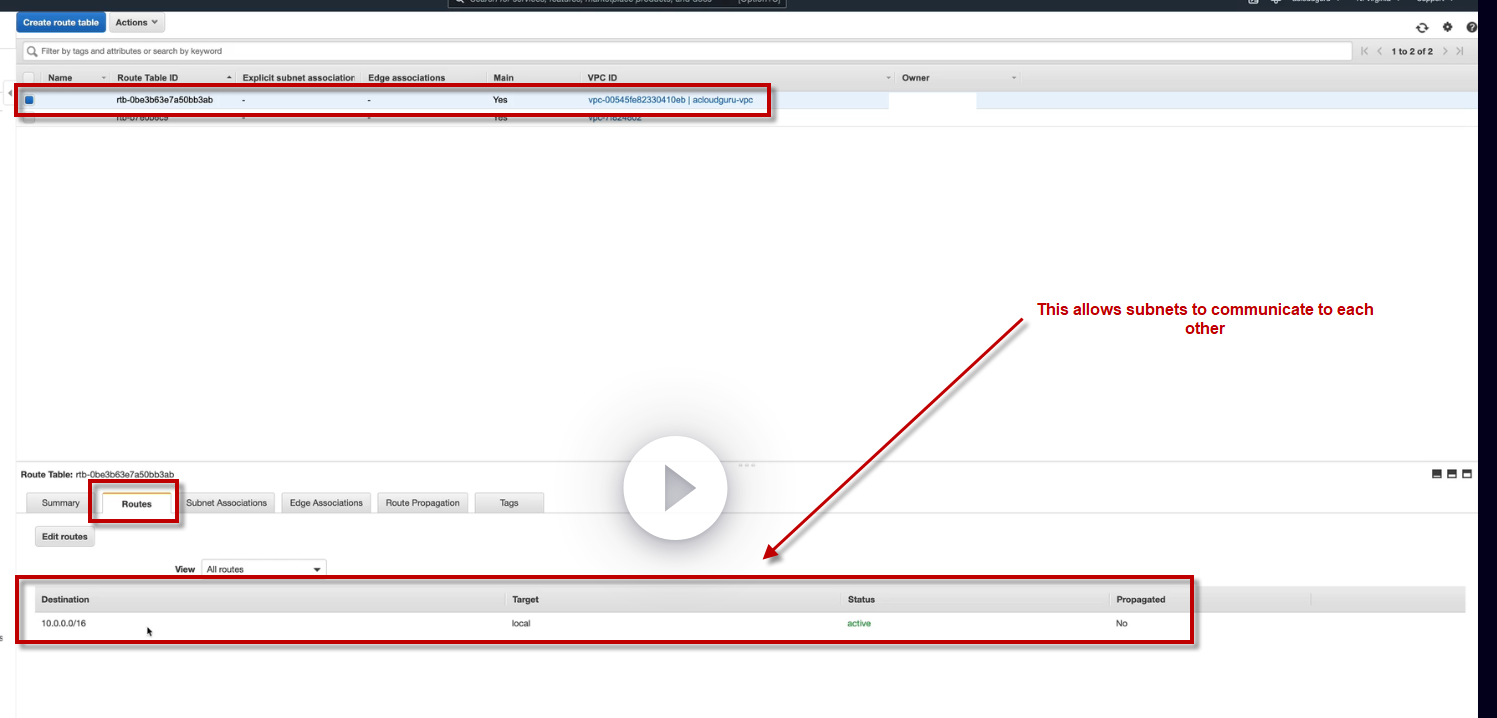Open the Actions dropdown
1497x718 pixels.
pyautogui.click(x=137, y=22)
